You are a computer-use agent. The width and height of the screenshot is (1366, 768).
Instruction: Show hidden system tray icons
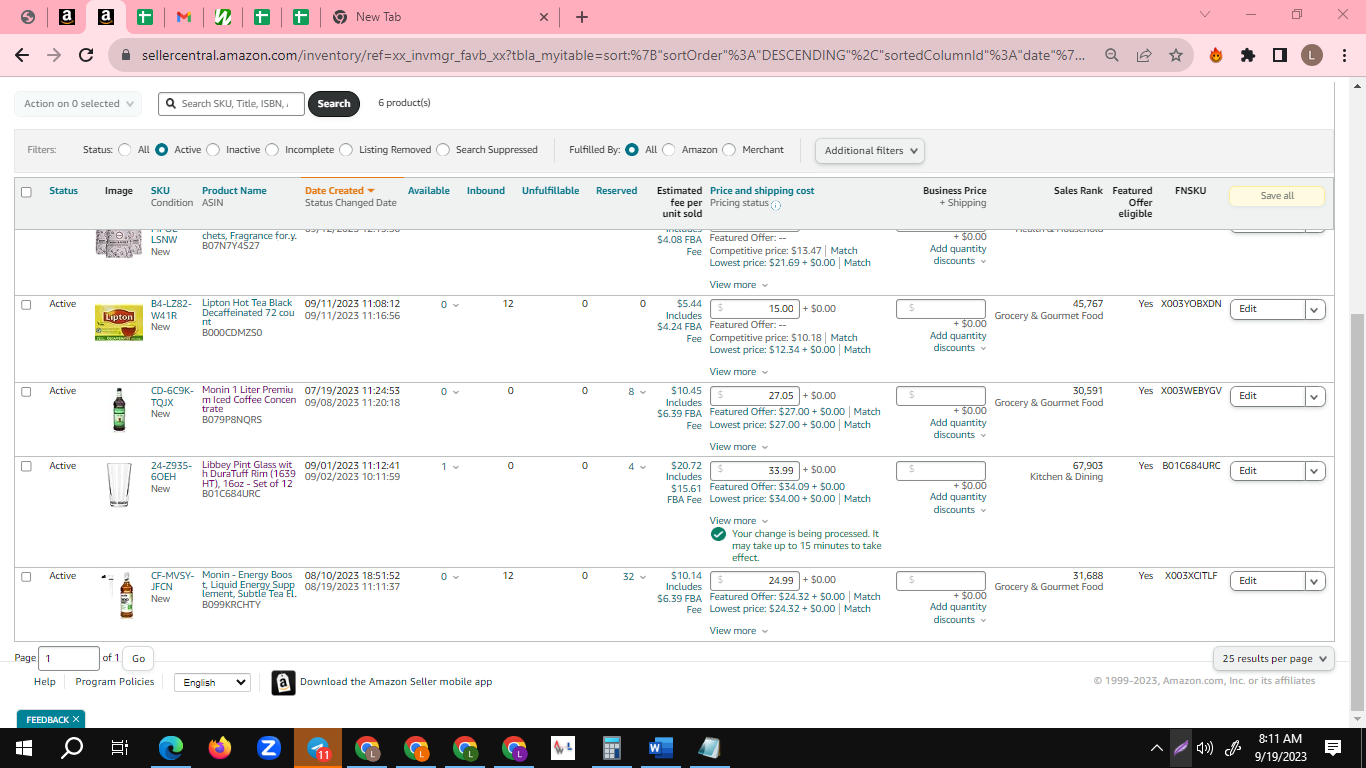(x=1157, y=748)
